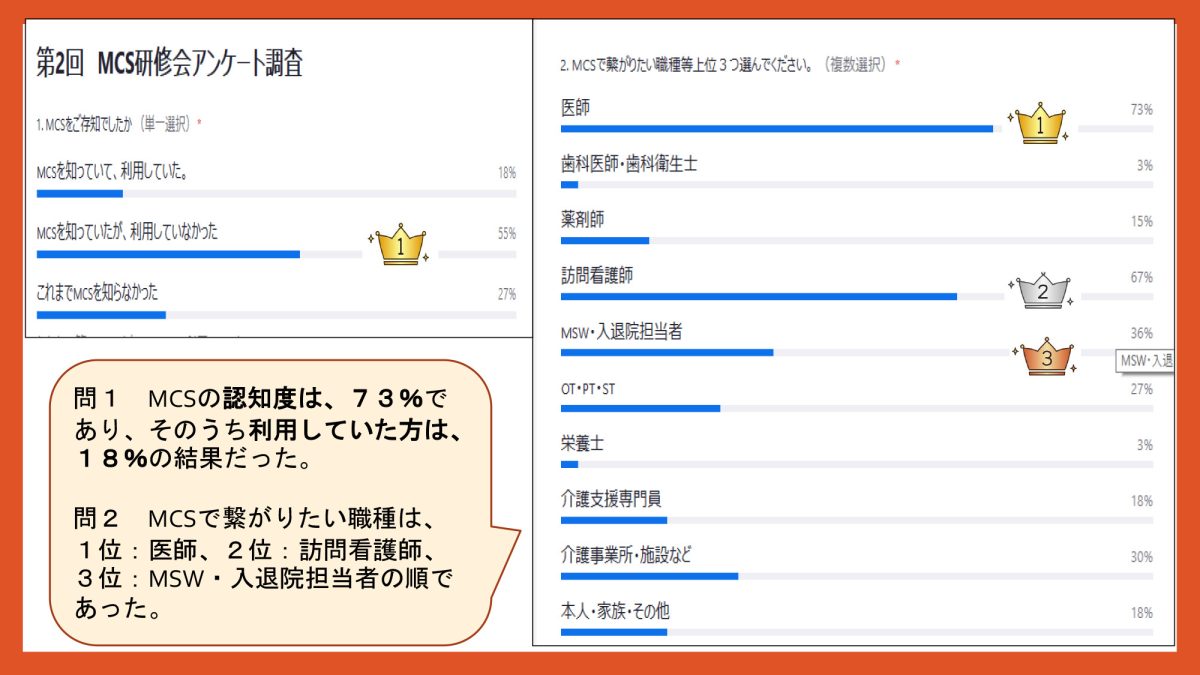1200x675 pixels.
Task: Click the 73% value on 医師 row
Action: pos(1141,109)
